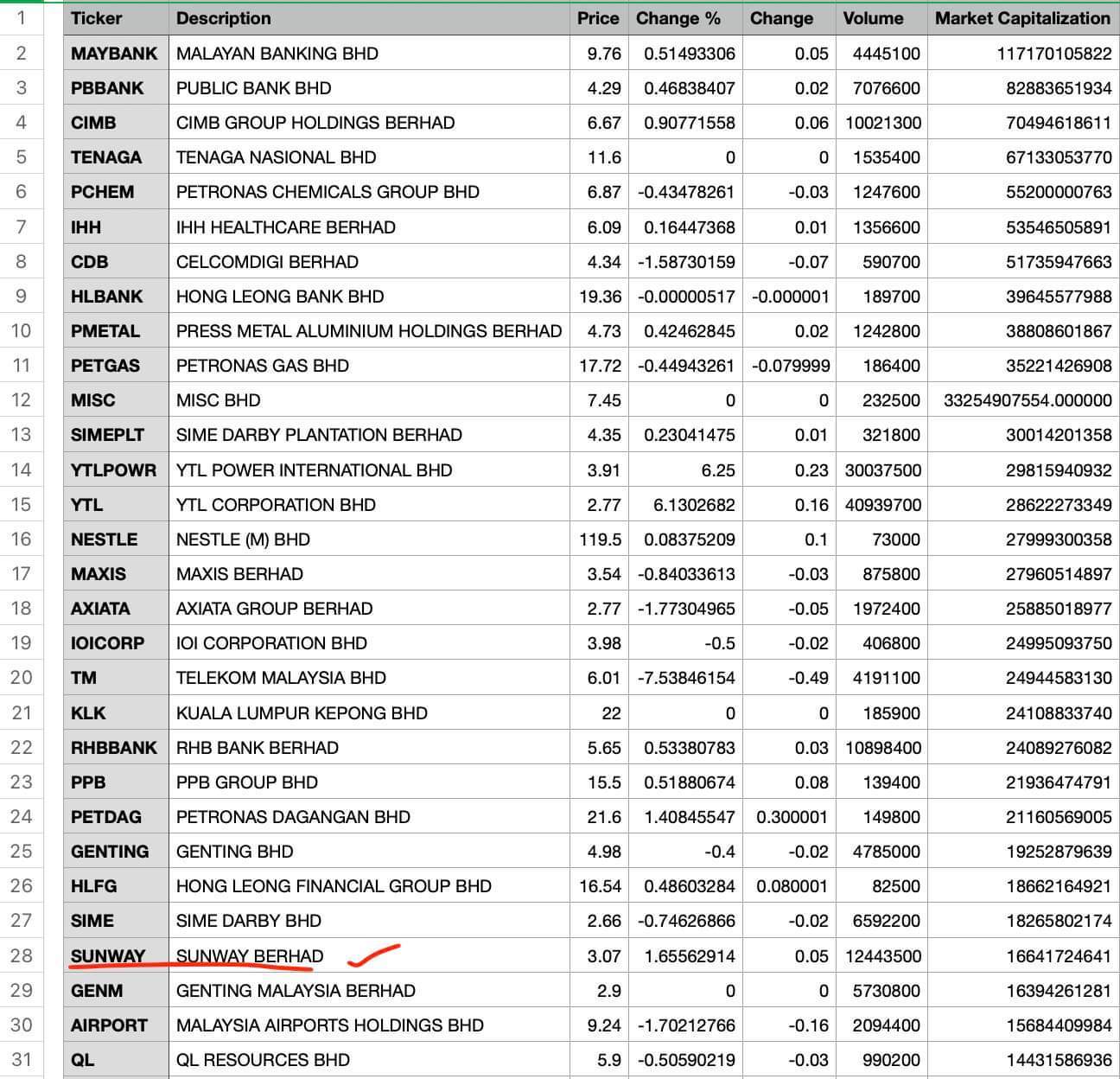Image resolution: width=1120 pixels, height=1079 pixels.
Task: Select market cap cell 117170105822
Action: click(x=1023, y=54)
